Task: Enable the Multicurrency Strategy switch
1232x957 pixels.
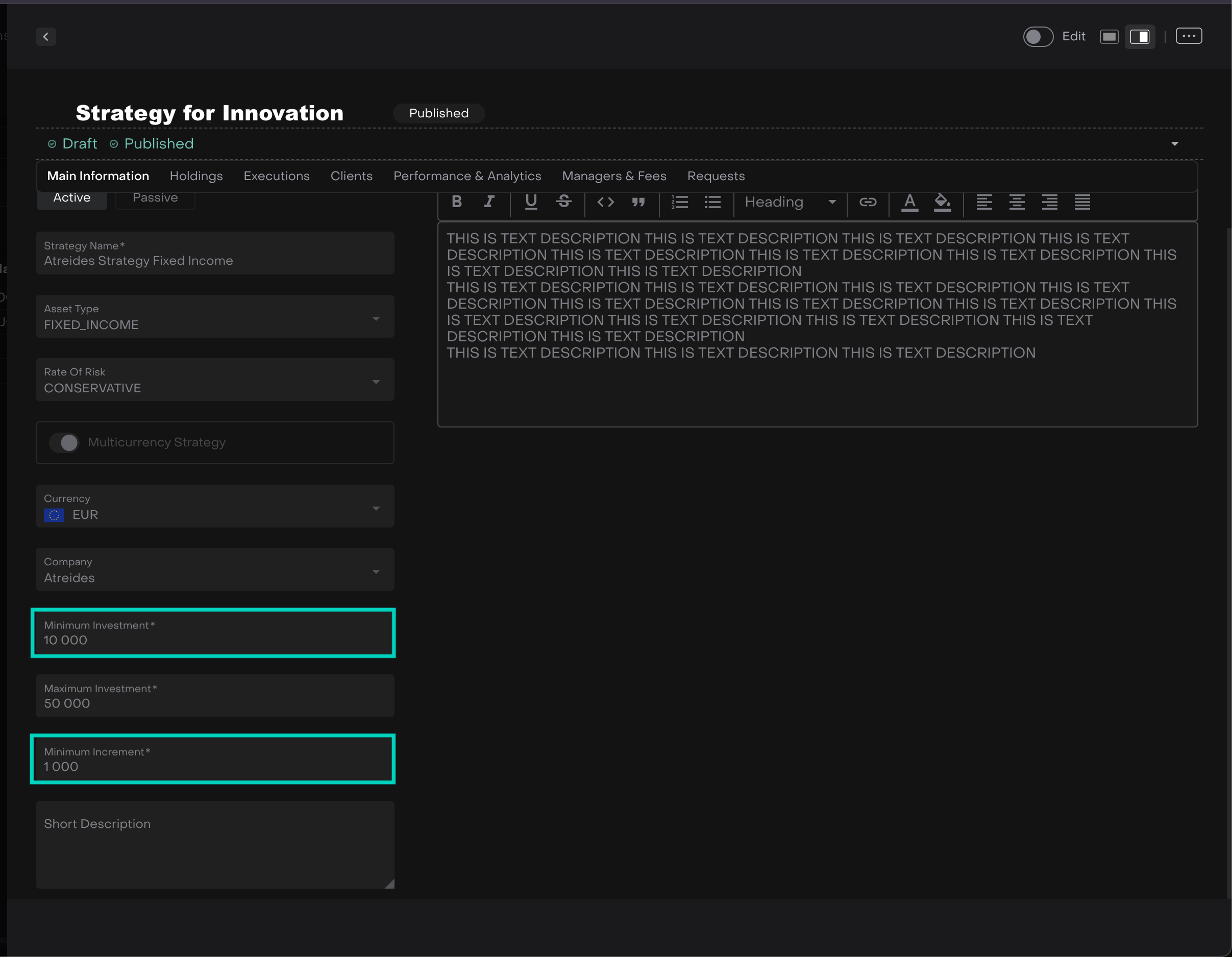Action: point(64,443)
